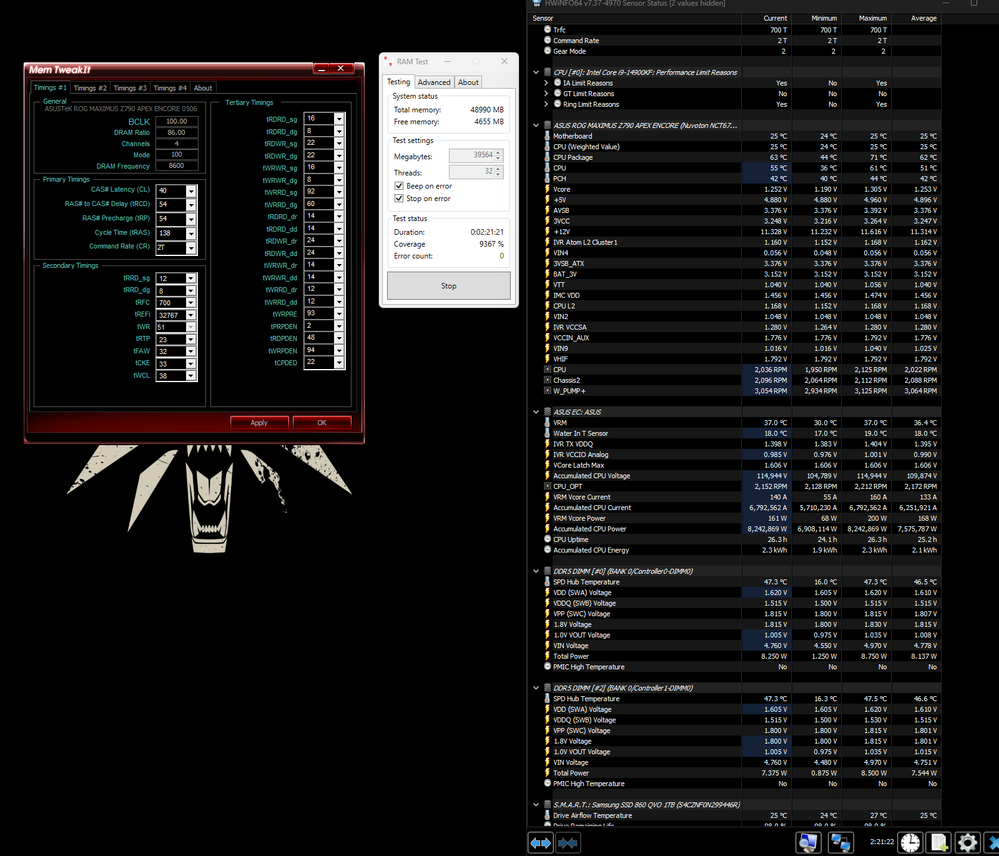
Task: Click round icon beside Gear Mode row
Action: point(547,51)
